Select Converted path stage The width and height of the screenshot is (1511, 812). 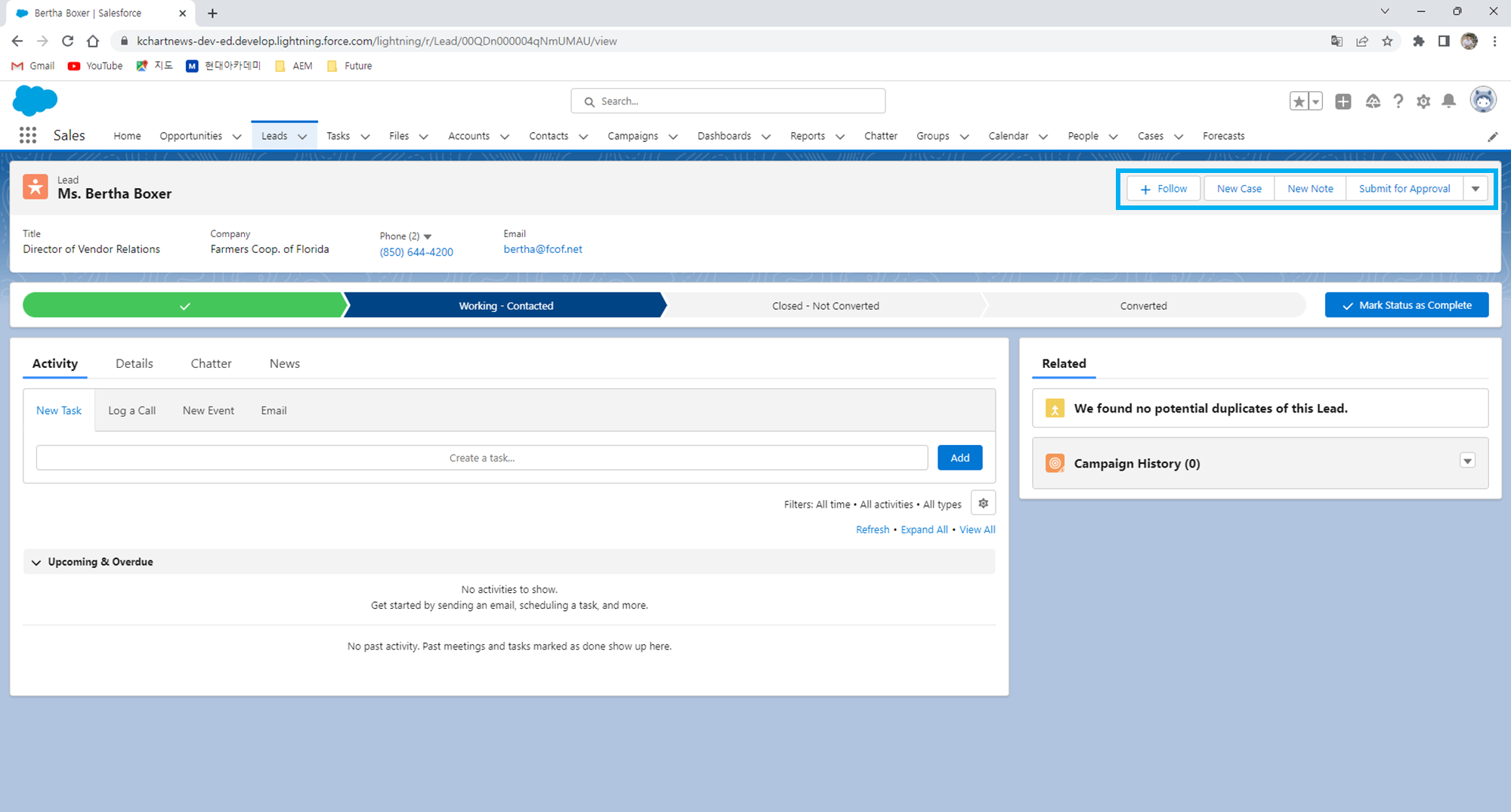pos(1143,305)
